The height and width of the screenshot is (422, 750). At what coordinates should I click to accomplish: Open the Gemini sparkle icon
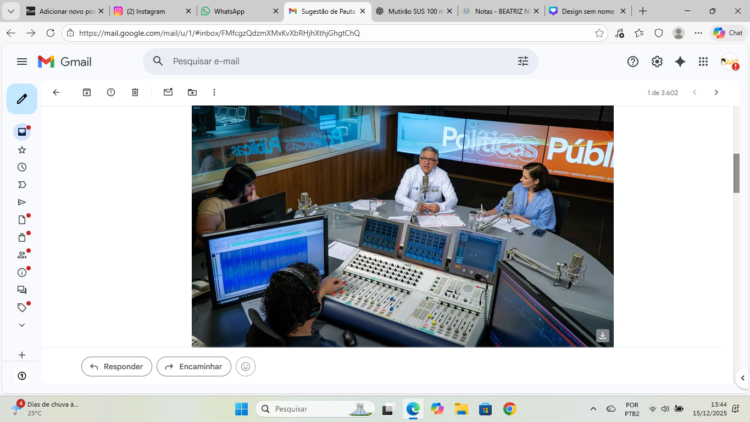[x=680, y=61]
